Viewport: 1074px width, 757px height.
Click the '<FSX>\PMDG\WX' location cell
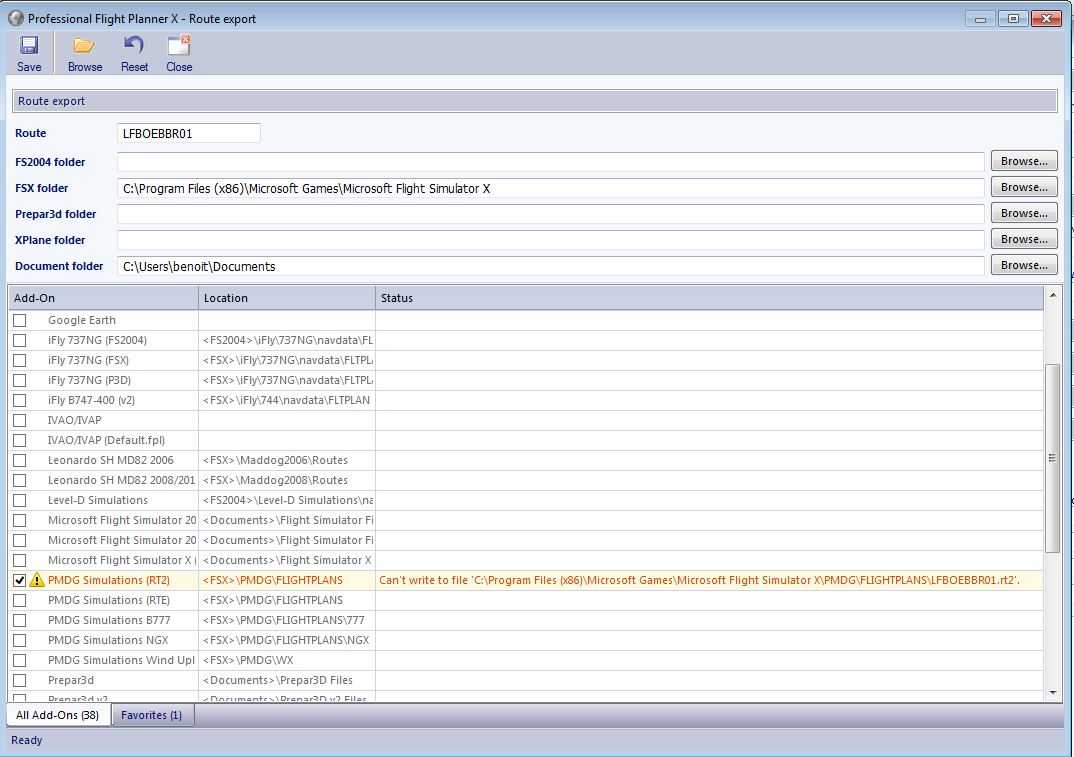coord(286,660)
